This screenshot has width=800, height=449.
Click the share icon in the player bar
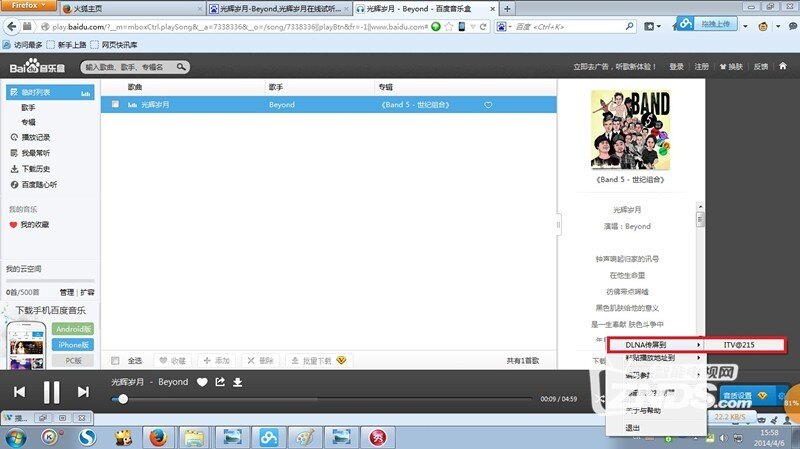220,382
